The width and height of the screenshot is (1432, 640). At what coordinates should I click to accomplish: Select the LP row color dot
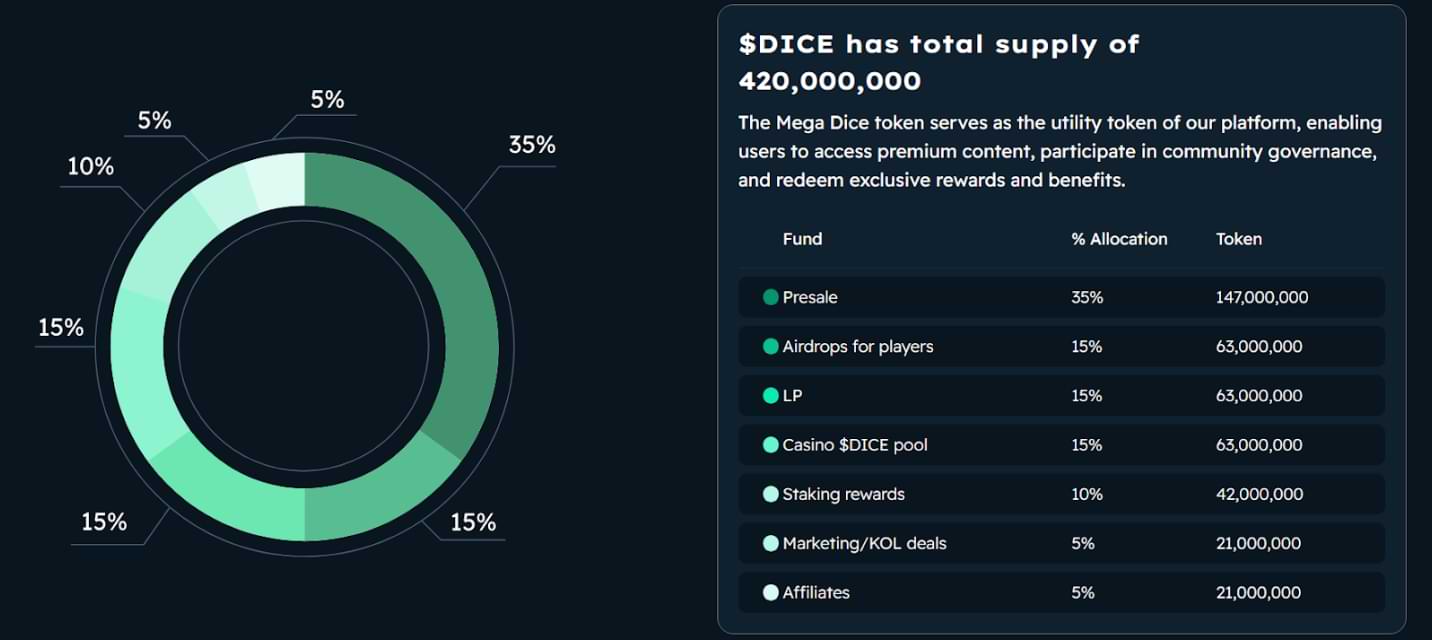coord(770,395)
